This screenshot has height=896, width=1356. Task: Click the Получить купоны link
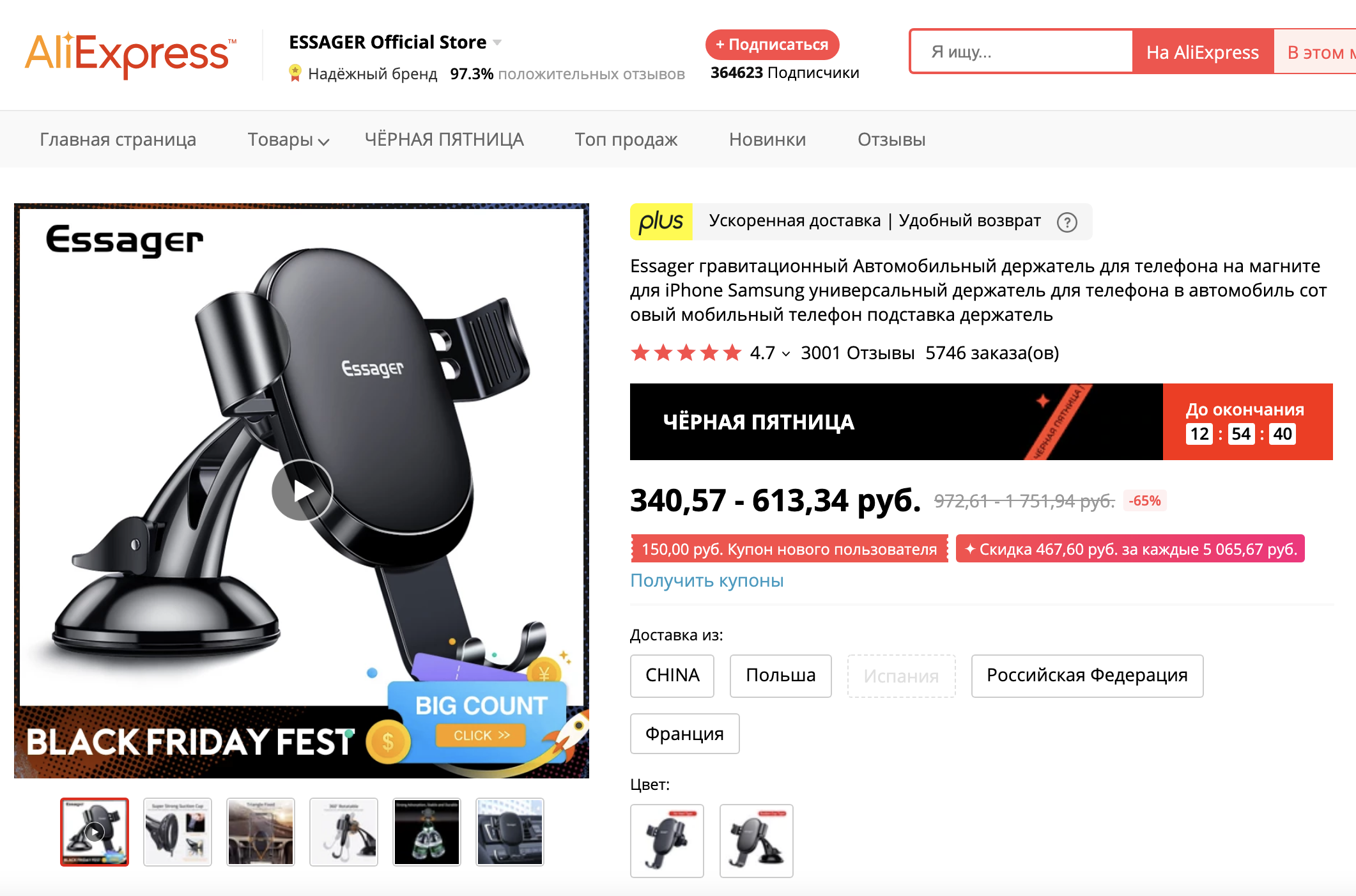click(x=707, y=580)
